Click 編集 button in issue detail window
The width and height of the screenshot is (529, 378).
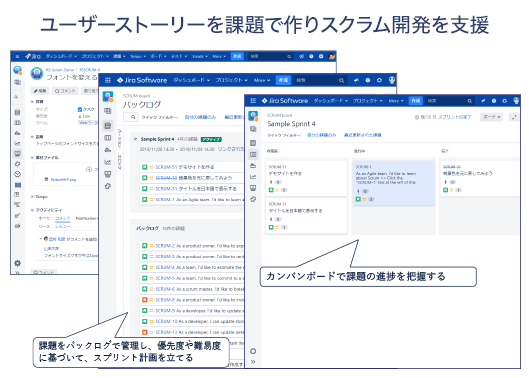40,91
